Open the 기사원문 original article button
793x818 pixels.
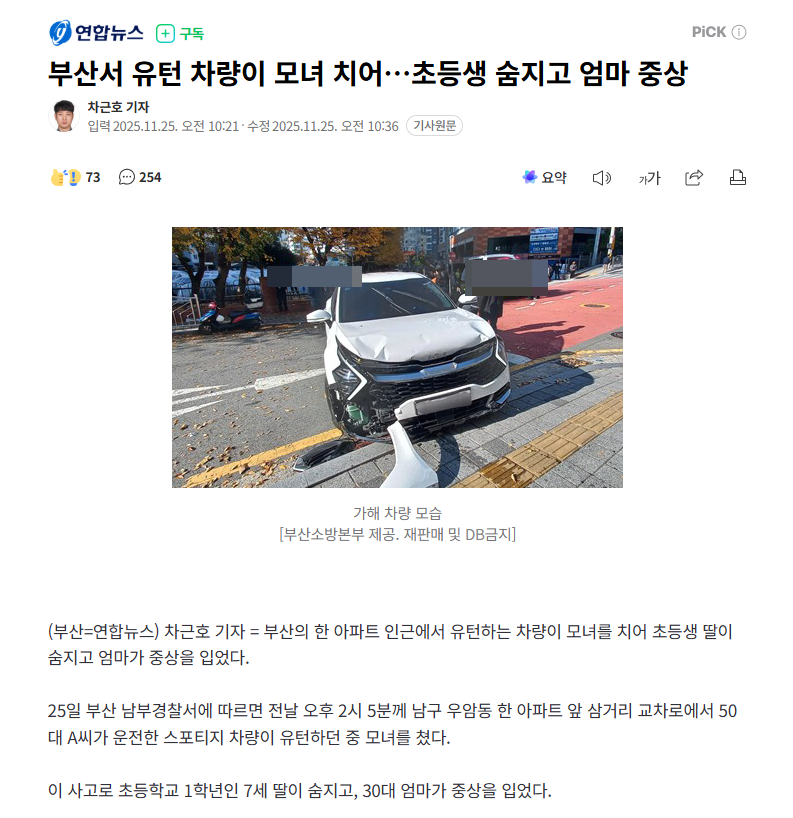[x=434, y=126]
